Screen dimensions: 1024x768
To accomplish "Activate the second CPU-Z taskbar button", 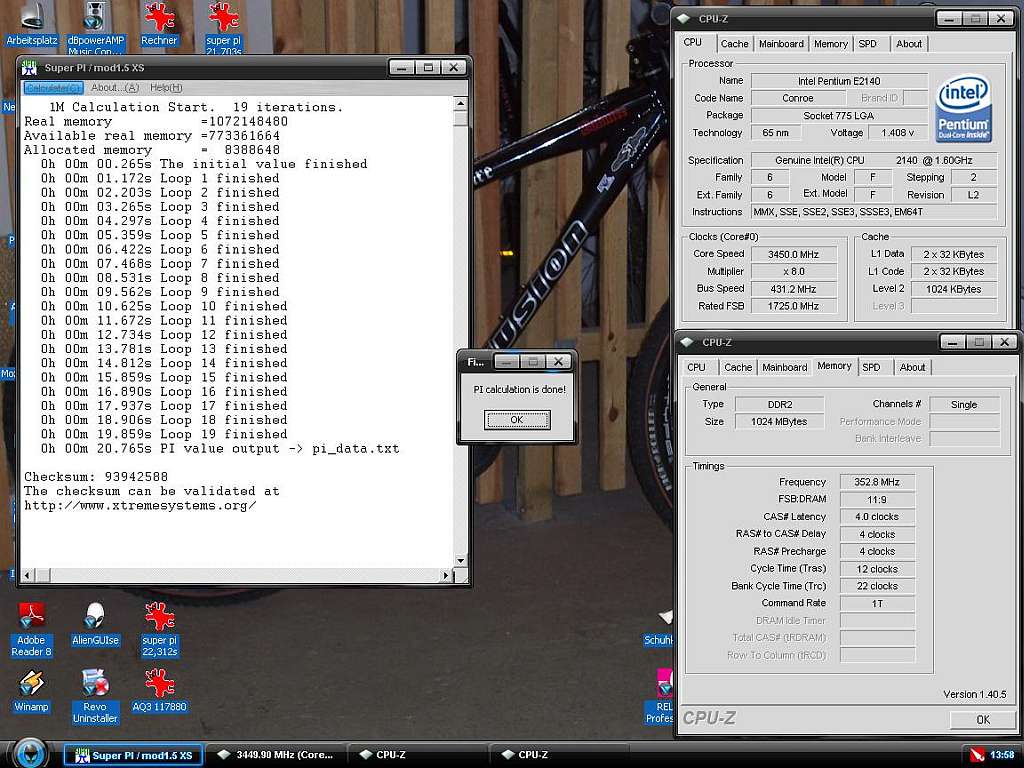I will 418,755.
